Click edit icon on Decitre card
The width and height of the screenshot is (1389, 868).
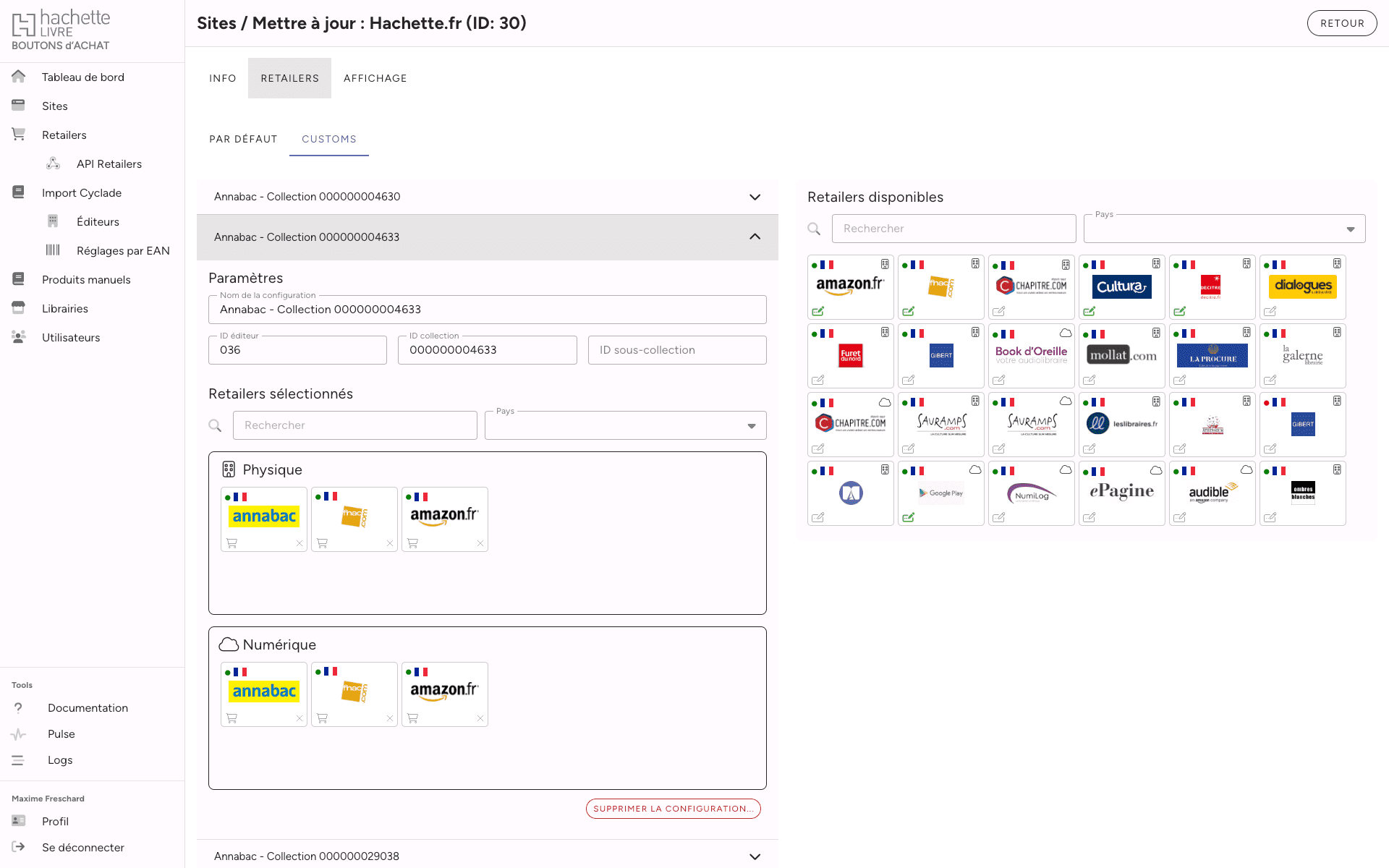pos(1180,311)
